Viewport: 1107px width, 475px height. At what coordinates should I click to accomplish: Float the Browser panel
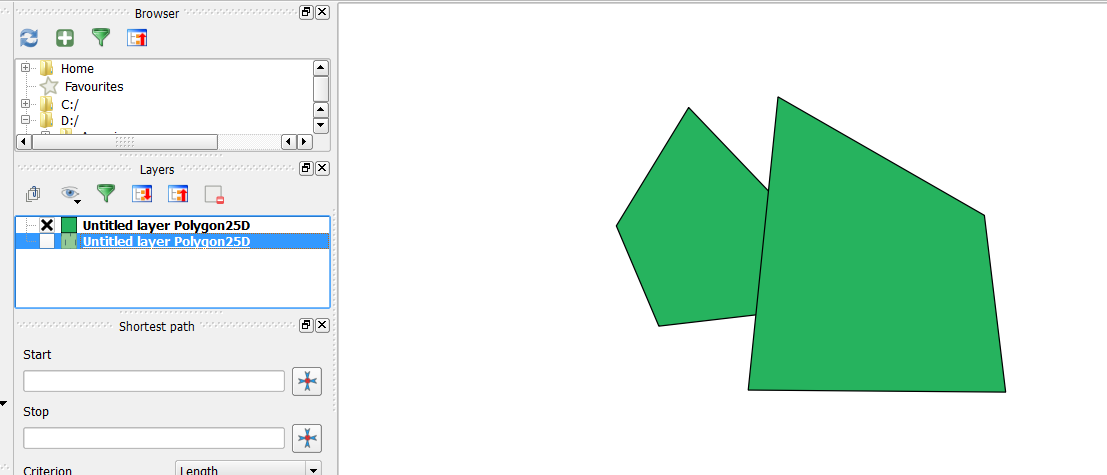tap(306, 12)
